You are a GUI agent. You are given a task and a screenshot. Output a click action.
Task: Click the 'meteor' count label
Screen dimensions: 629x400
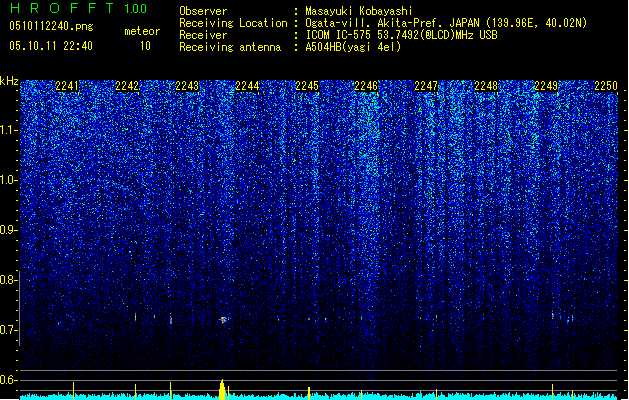pos(142,31)
